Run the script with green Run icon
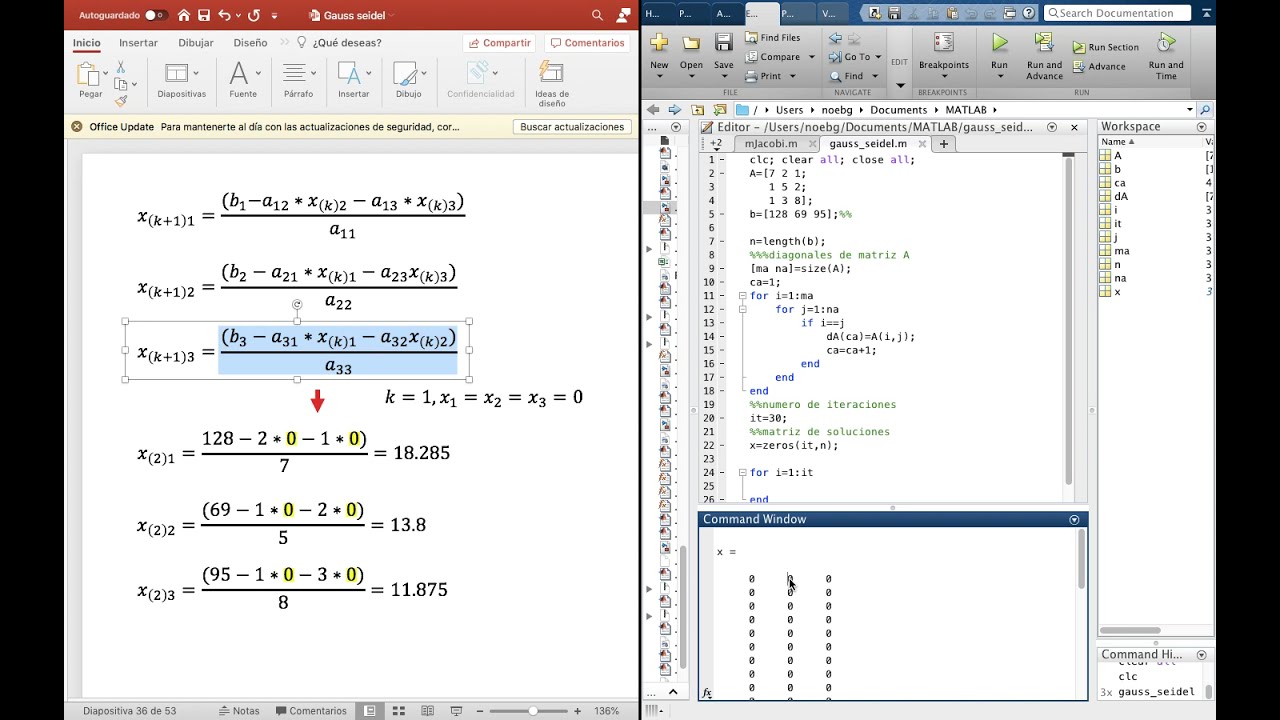Image resolution: width=1280 pixels, height=720 pixels. pyautogui.click(x=999, y=44)
